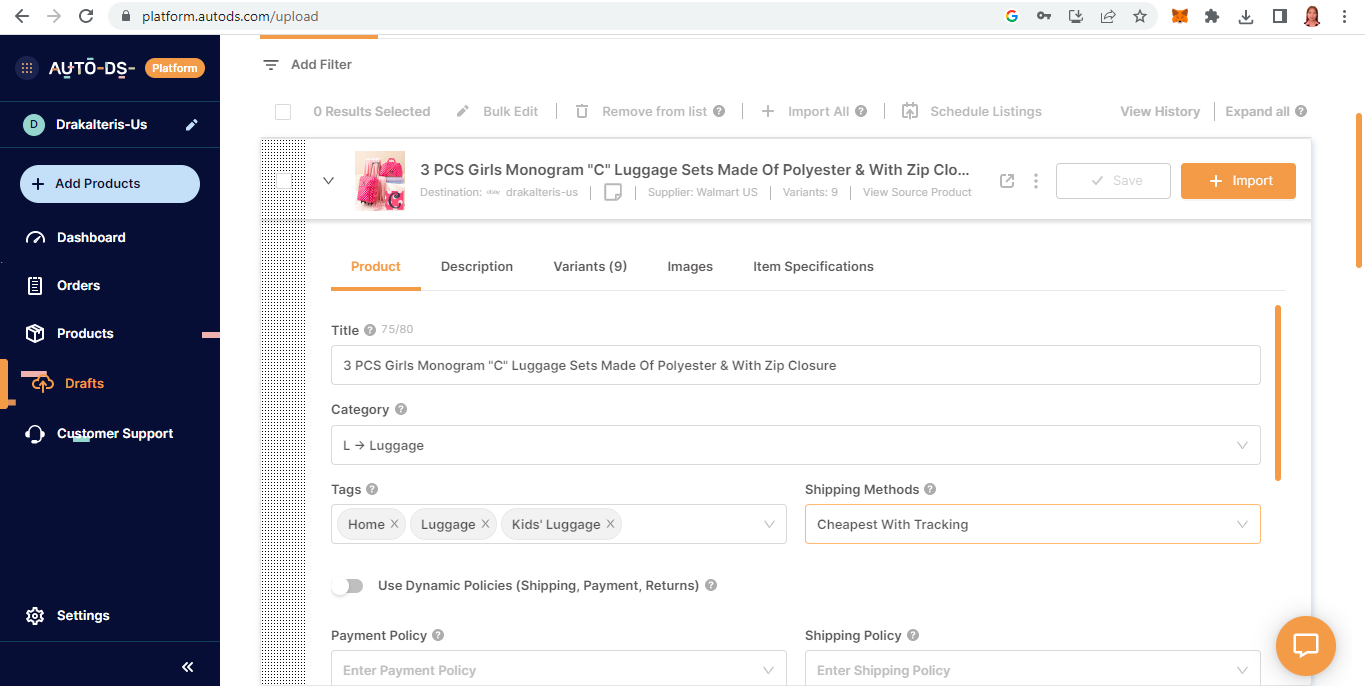Open Customer Support
The height and width of the screenshot is (686, 1365).
point(115,434)
